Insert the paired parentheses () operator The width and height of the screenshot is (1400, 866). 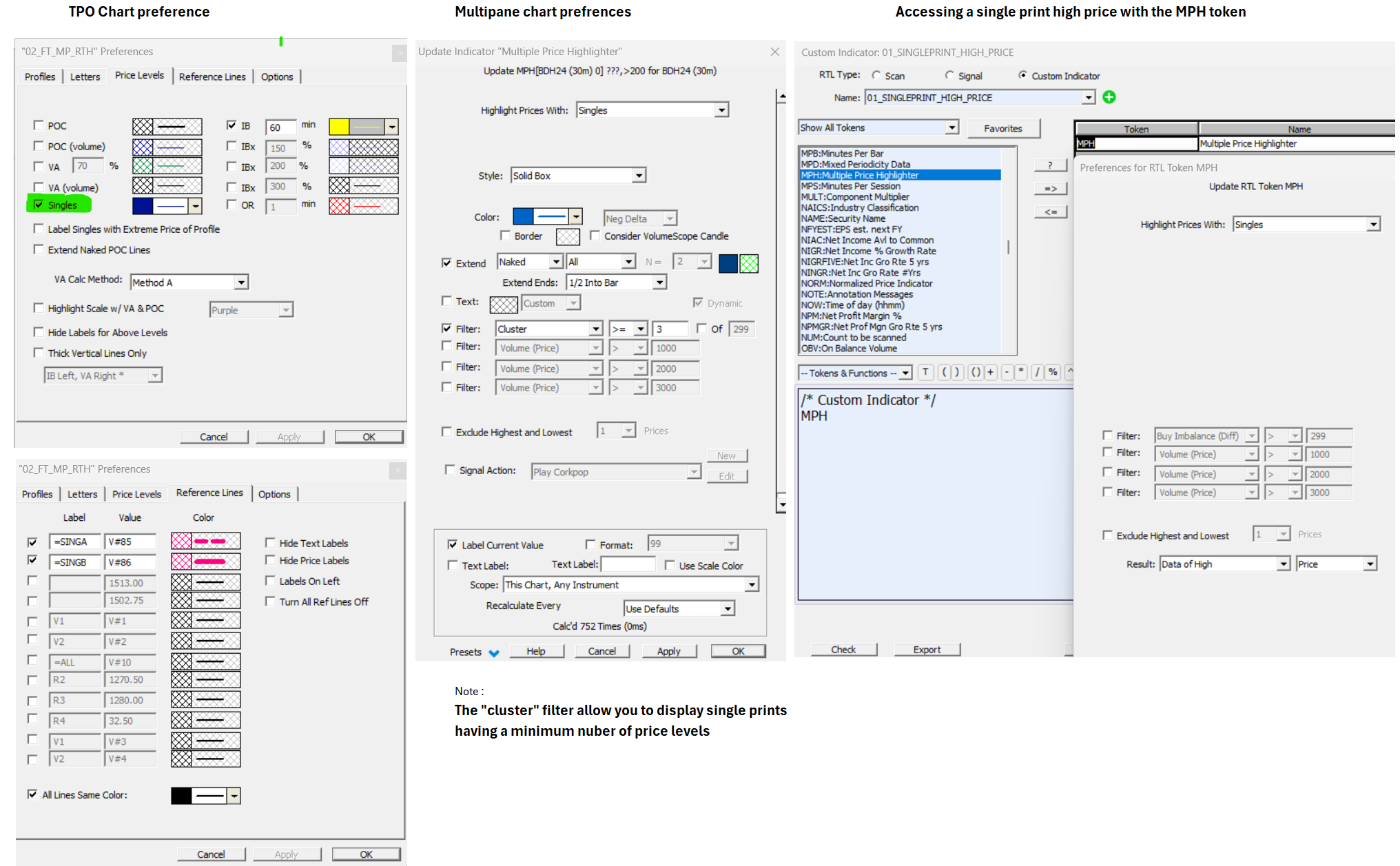(x=975, y=373)
